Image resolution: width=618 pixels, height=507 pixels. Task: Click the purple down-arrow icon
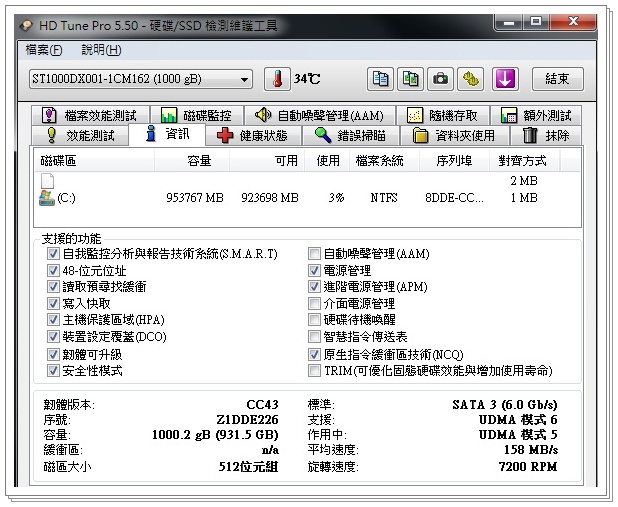(505, 79)
